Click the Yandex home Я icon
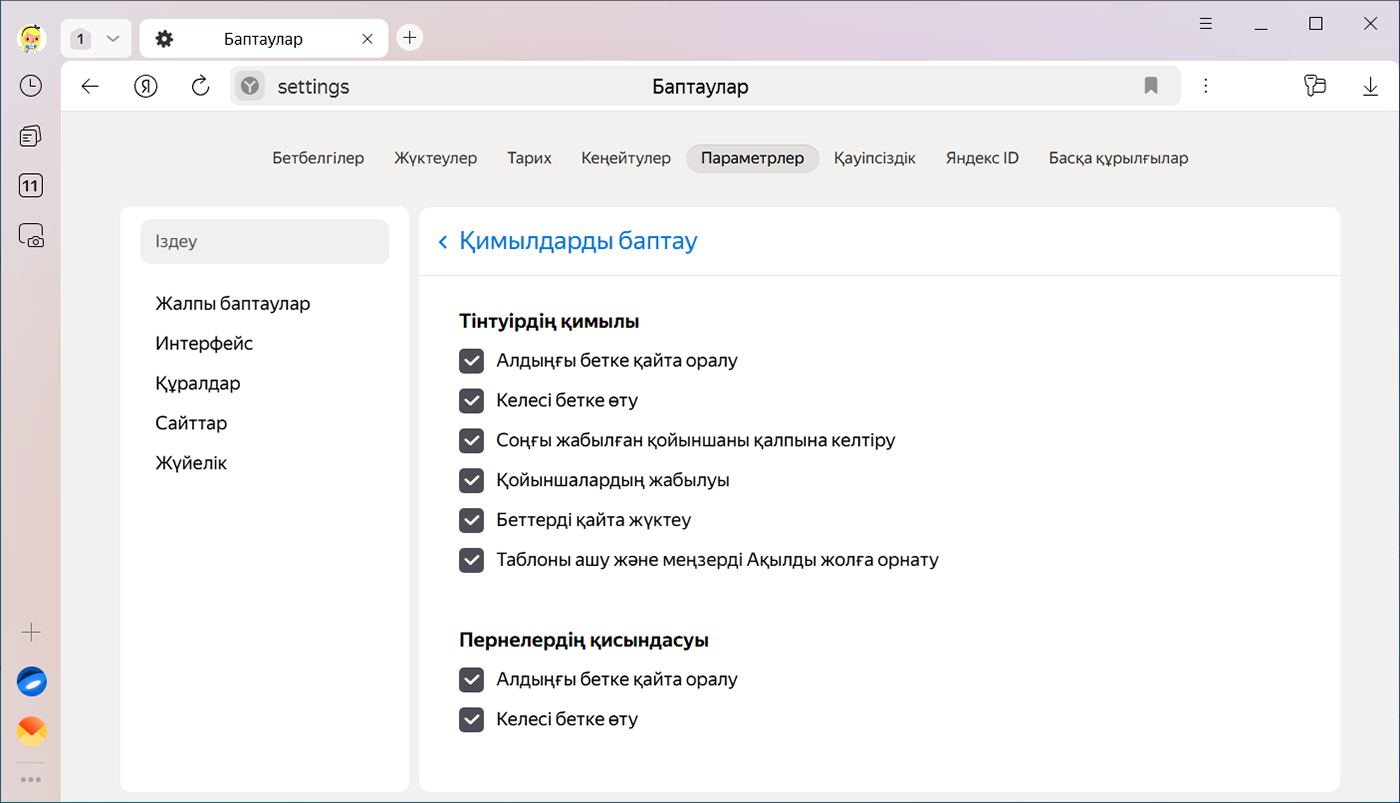 coord(146,87)
